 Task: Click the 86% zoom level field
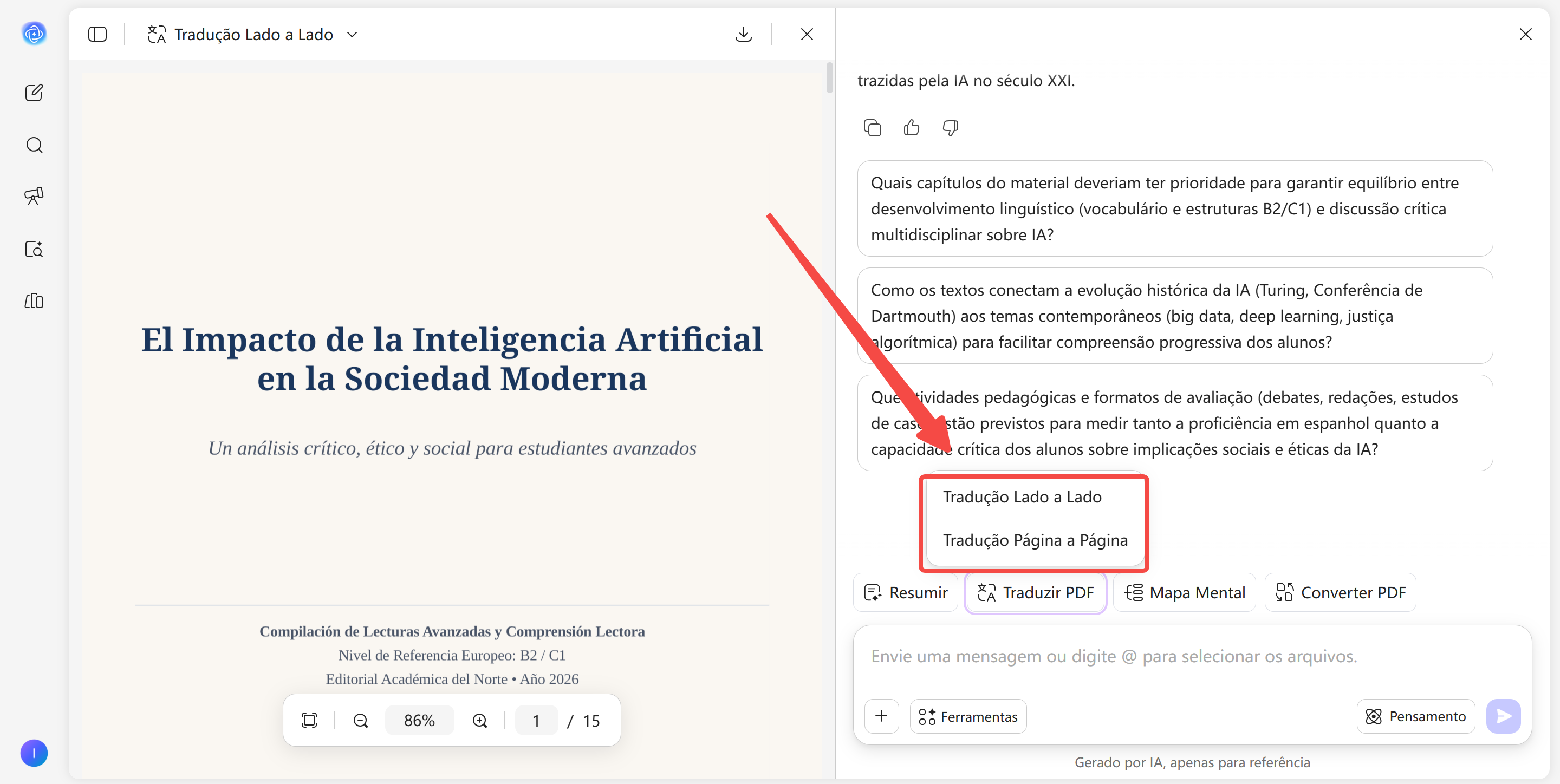tap(419, 721)
